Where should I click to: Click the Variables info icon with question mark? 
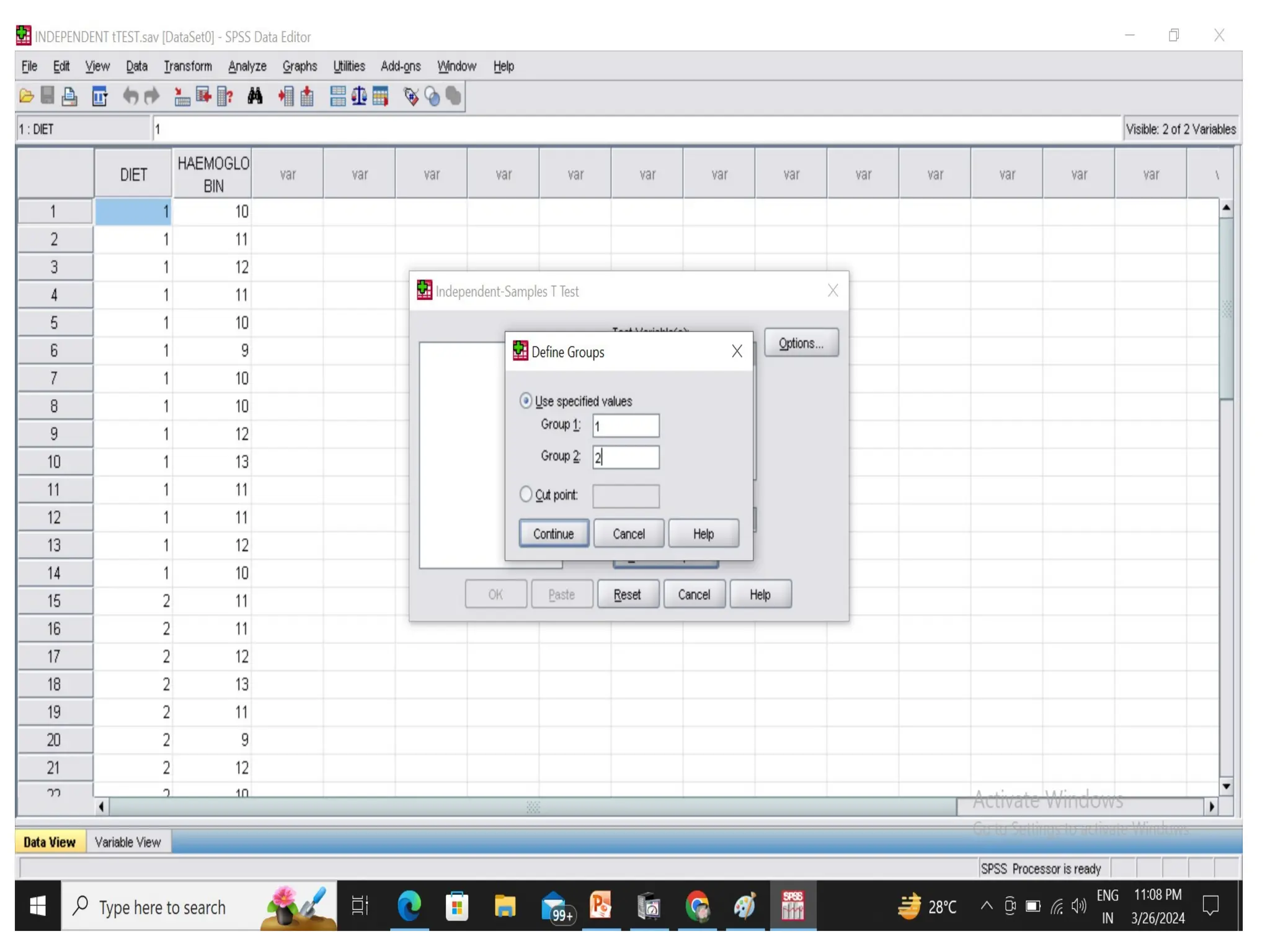(x=225, y=96)
